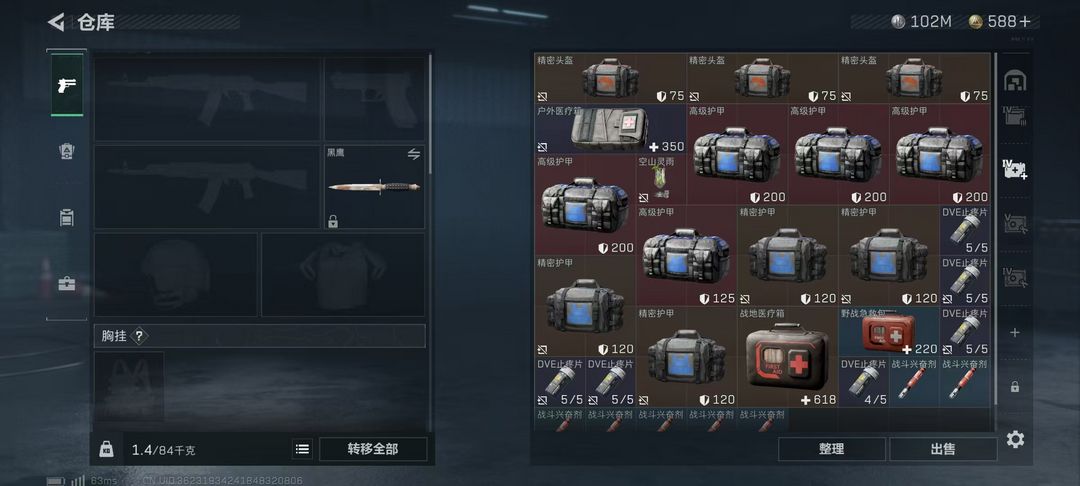Open the armor vest tab in left sidebar
1080x486 pixels.
[67, 151]
